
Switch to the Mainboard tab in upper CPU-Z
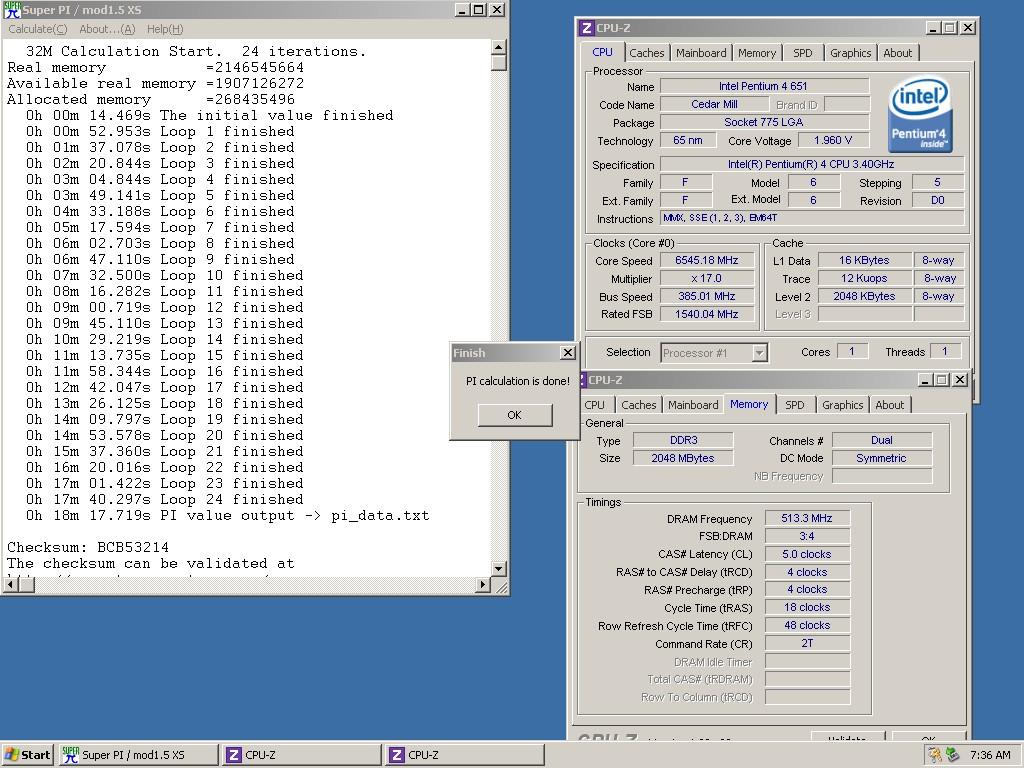pyautogui.click(x=701, y=53)
